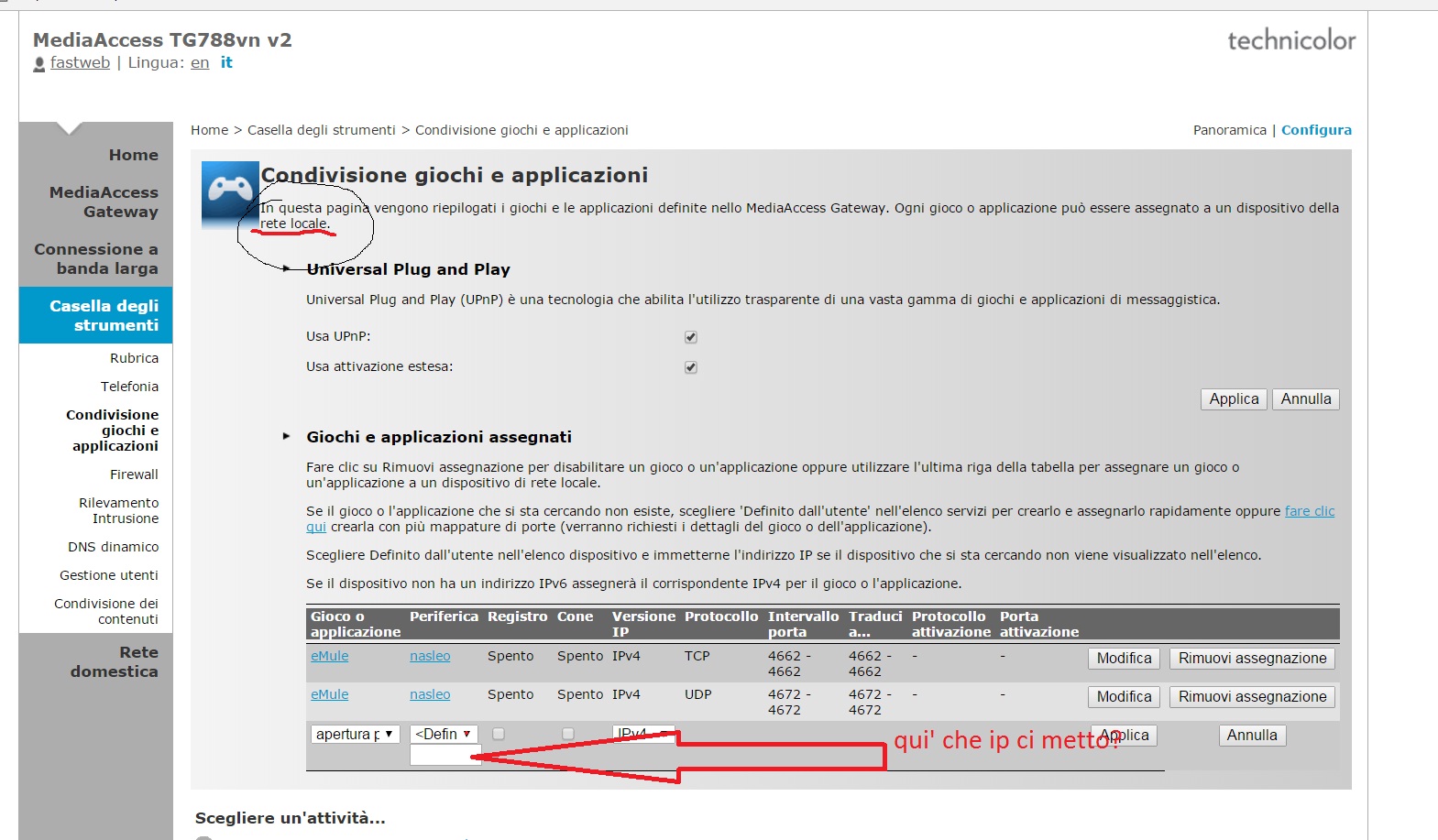Image resolution: width=1438 pixels, height=840 pixels.
Task: Open Rete domestica in the sidebar
Action: 115,661
